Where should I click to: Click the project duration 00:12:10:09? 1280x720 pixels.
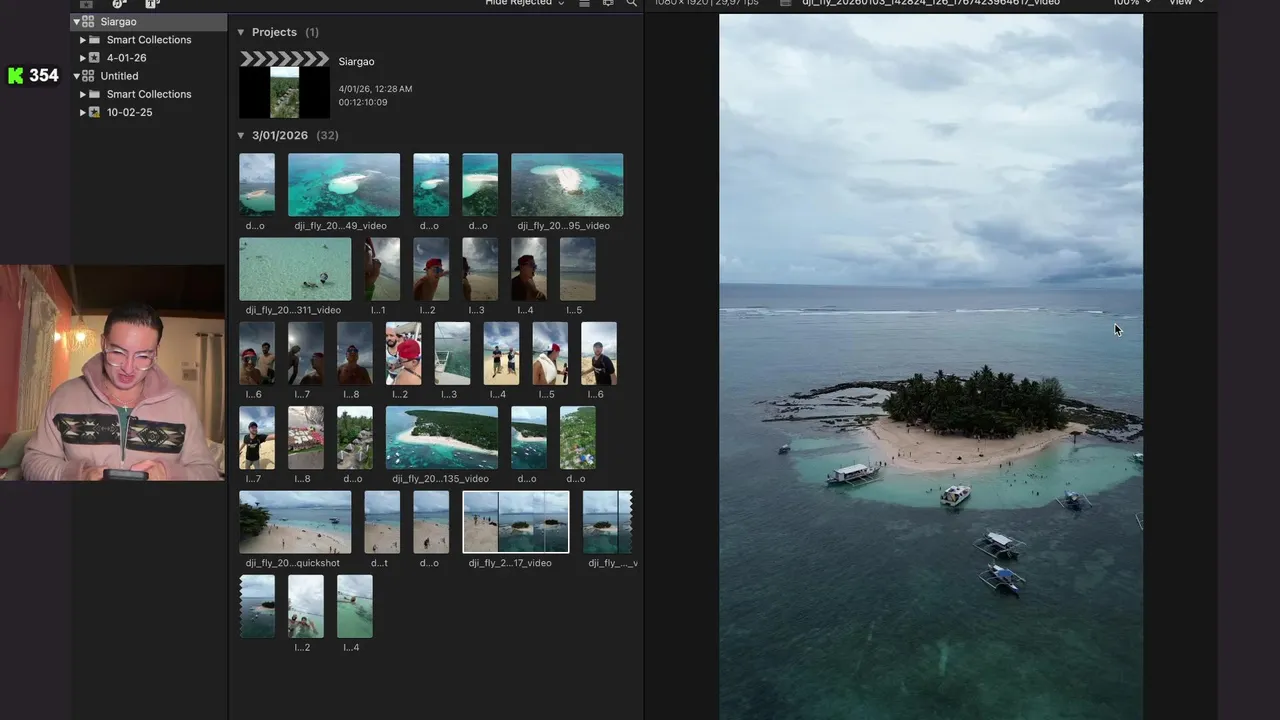[x=363, y=102]
